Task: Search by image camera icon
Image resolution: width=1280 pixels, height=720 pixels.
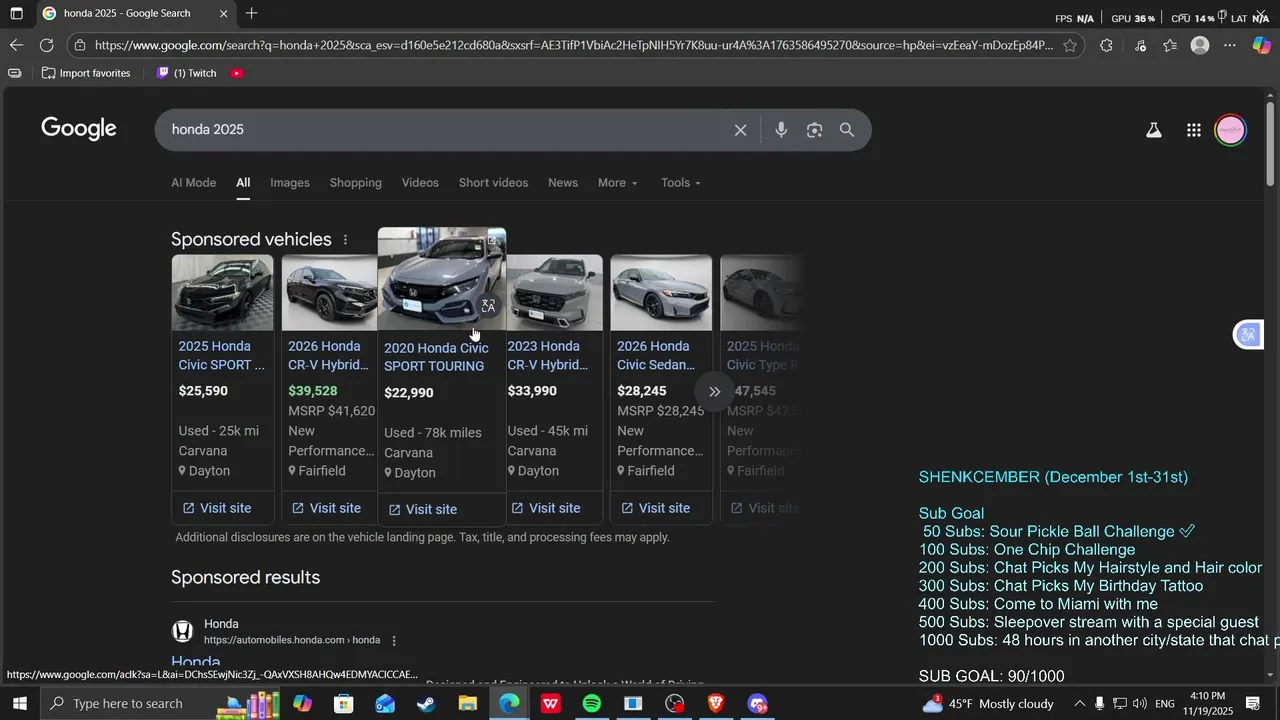Action: coord(814,130)
